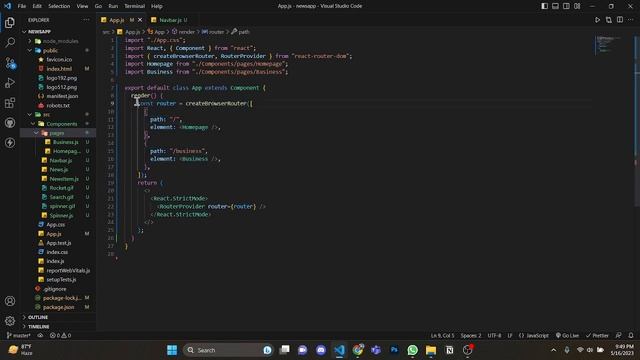Click the Open Changes icon in editor toolbar
Screen dimensions: 640x360
click(609, 20)
